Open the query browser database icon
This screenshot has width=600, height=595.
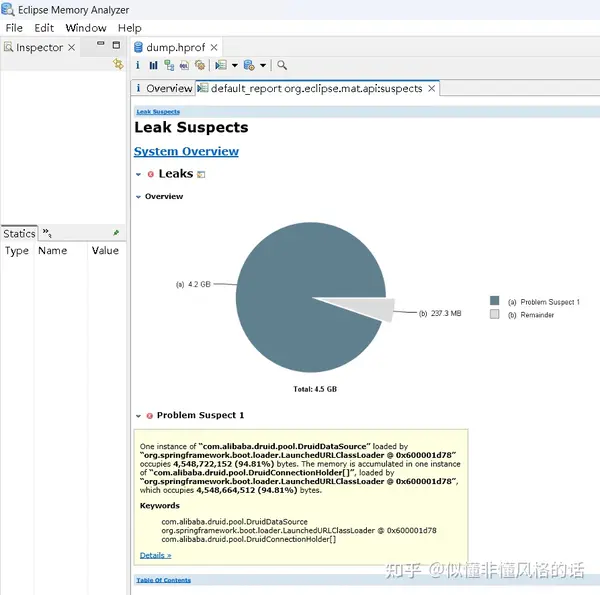(249, 65)
